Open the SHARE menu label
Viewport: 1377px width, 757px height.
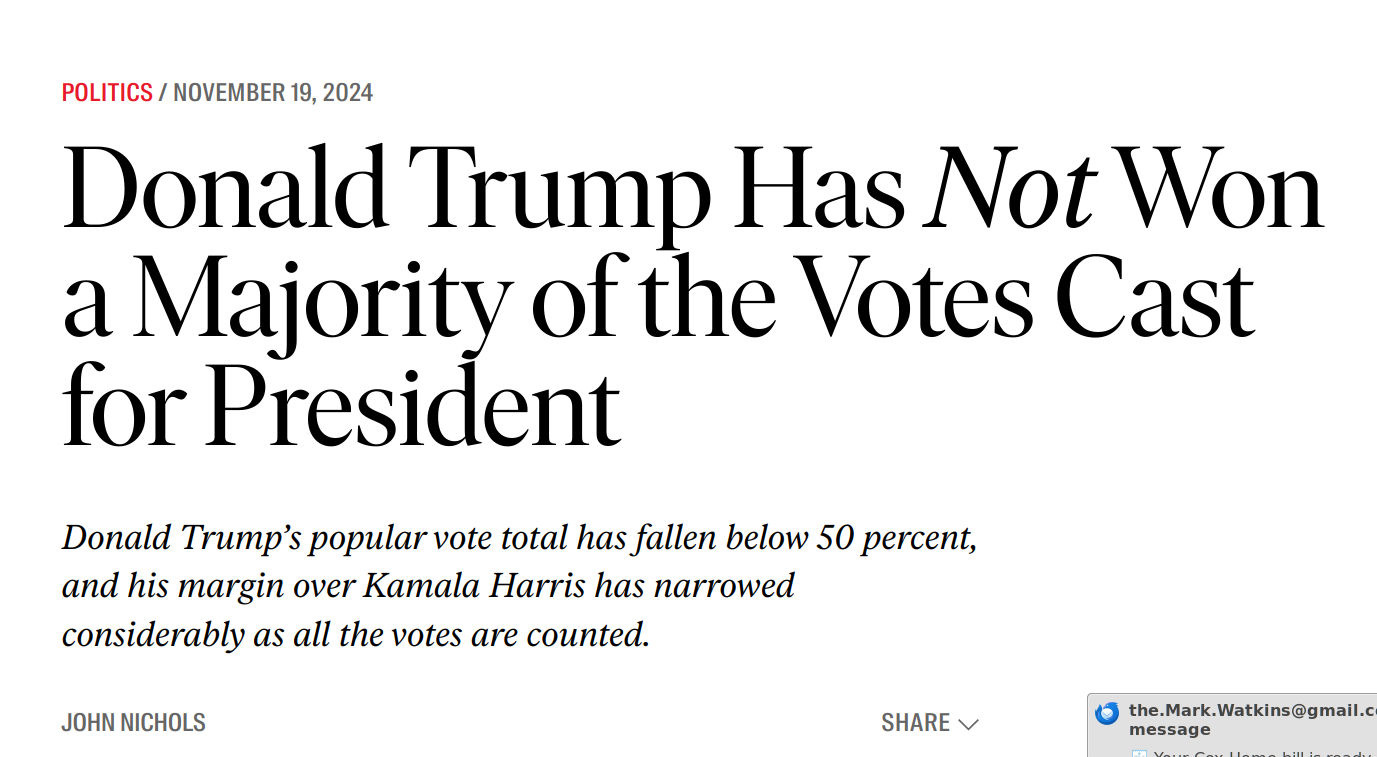point(915,723)
